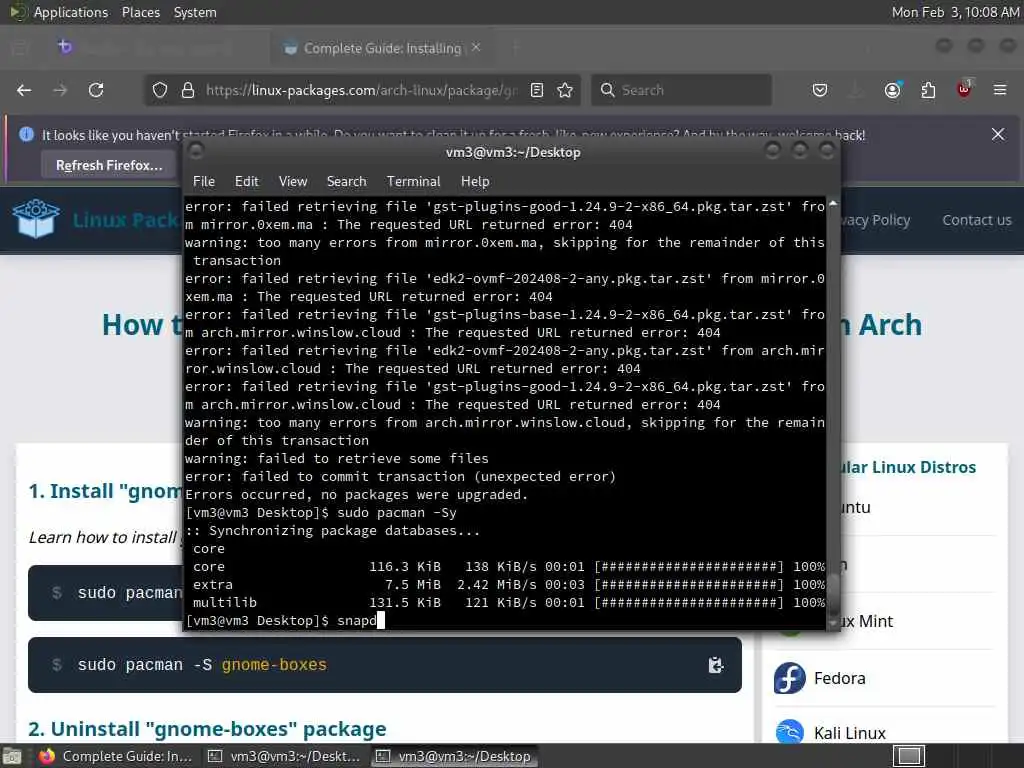Switch to first vm3 terminal taskbar entry
The image size is (1024, 768).
click(x=284, y=756)
